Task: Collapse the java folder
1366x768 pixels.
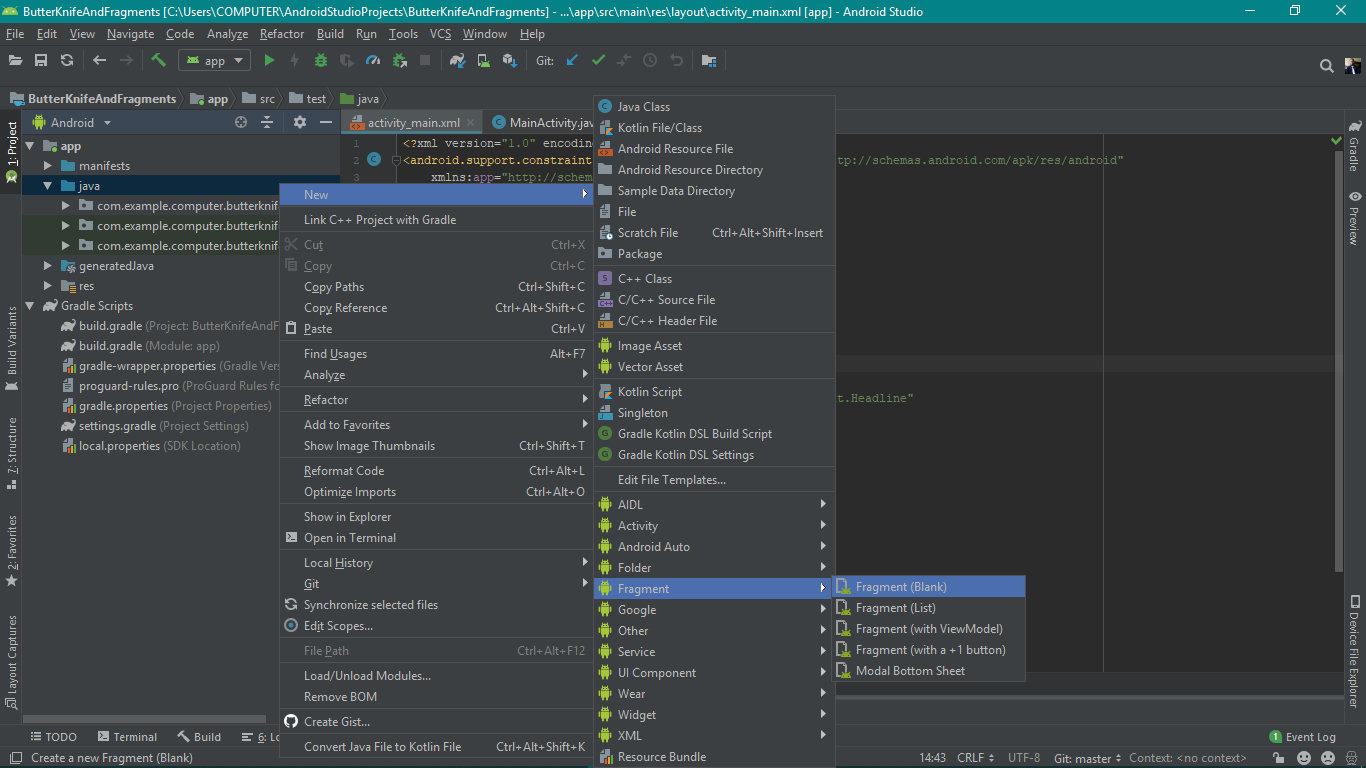Action: pos(47,186)
